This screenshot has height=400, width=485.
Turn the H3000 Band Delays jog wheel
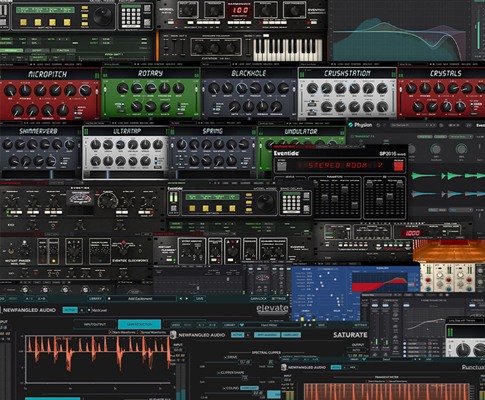point(265,201)
